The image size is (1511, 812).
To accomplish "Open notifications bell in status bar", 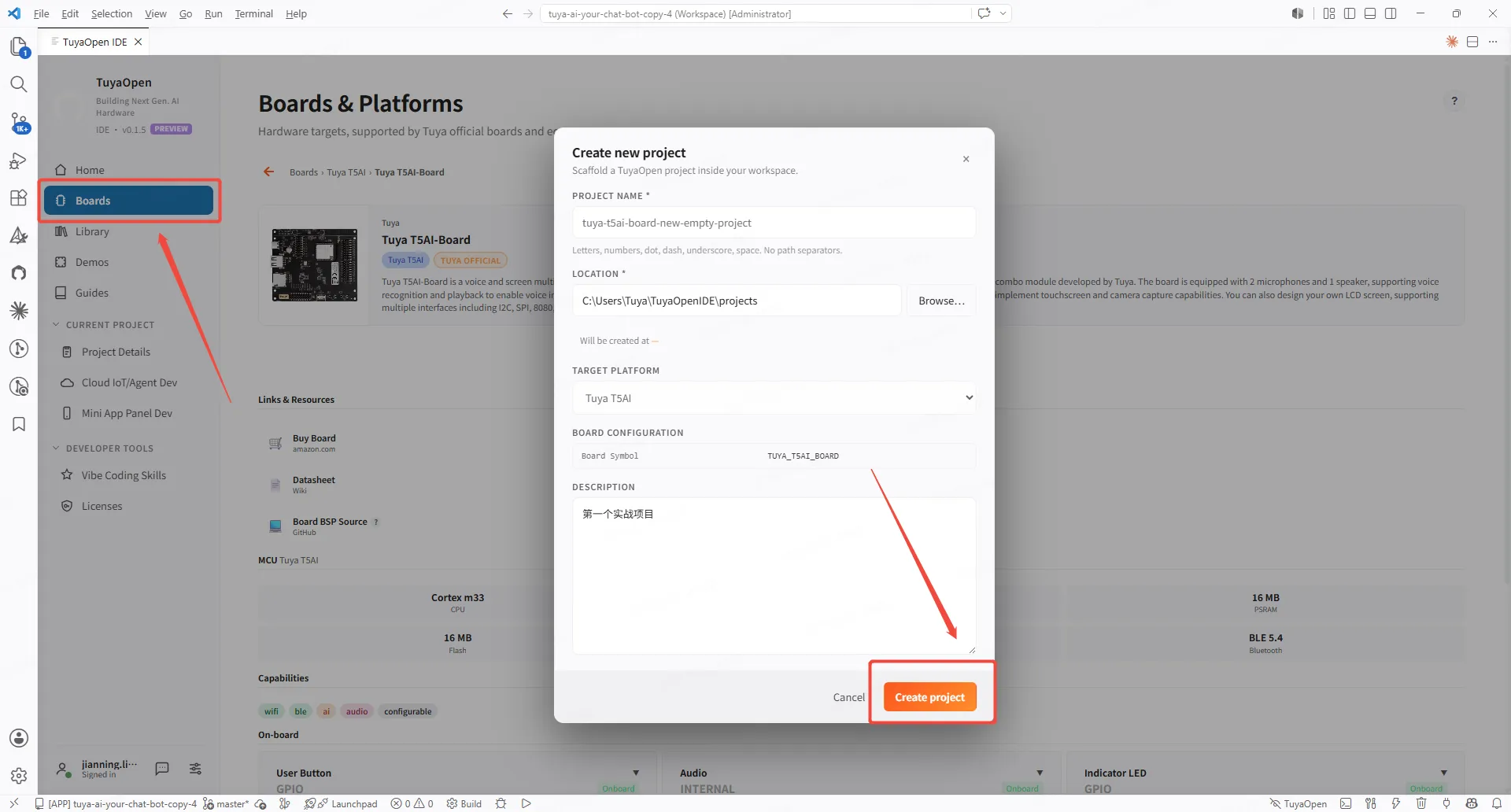I will [x=1497, y=803].
